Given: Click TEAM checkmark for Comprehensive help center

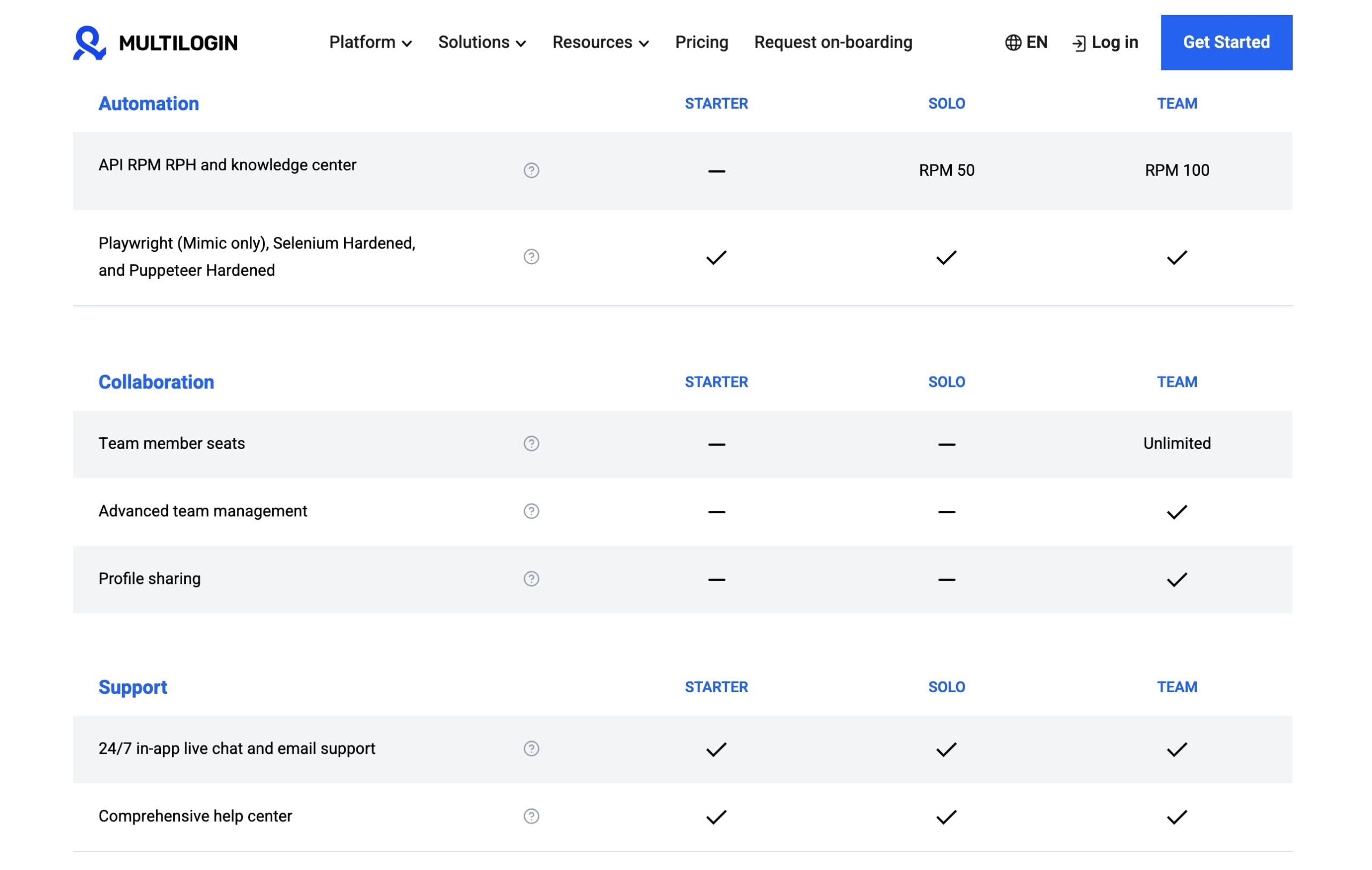Looking at the screenshot, I should pos(1176,817).
